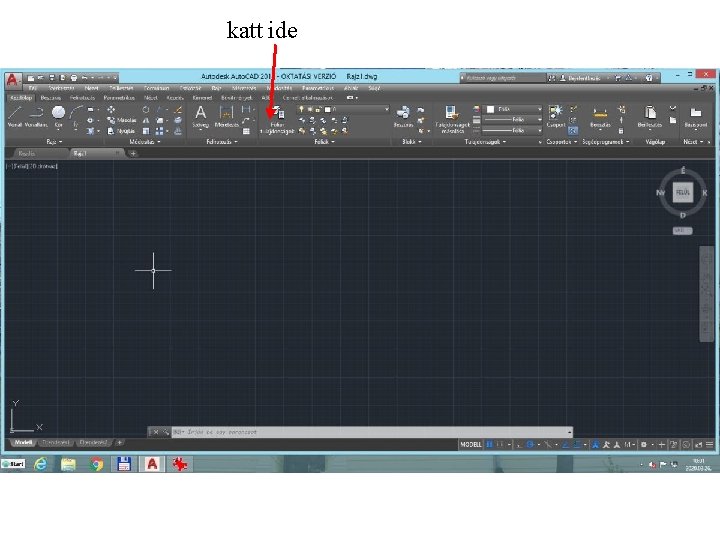Insert a table via the table icon
This screenshot has height=540, width=720.
click(247, 131)
